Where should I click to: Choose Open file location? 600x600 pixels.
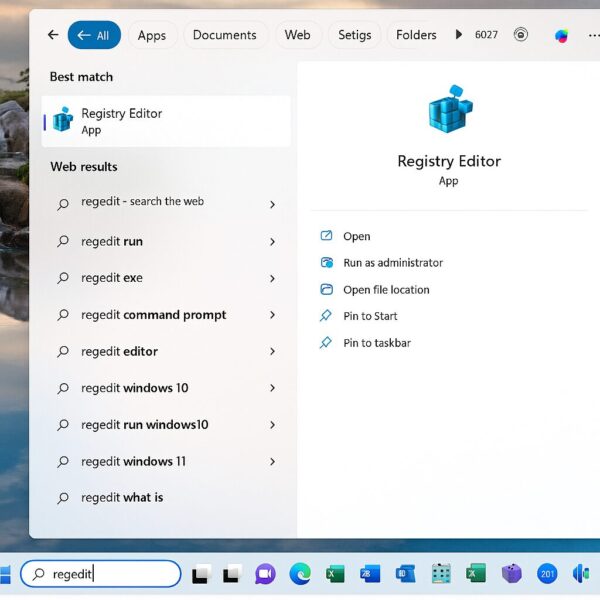coord(386,290)
